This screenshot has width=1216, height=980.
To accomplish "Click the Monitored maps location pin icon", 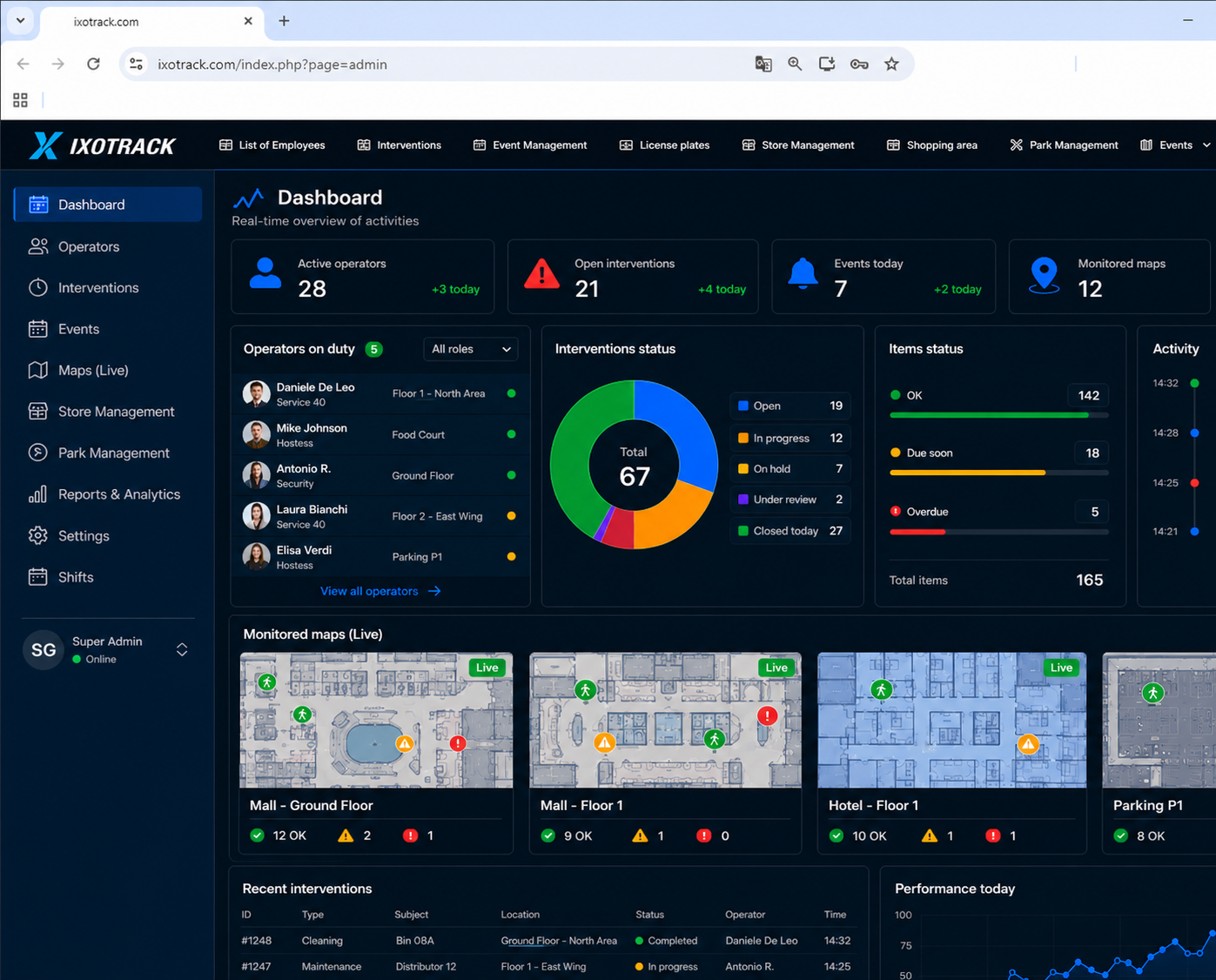I will (1044, 275).
